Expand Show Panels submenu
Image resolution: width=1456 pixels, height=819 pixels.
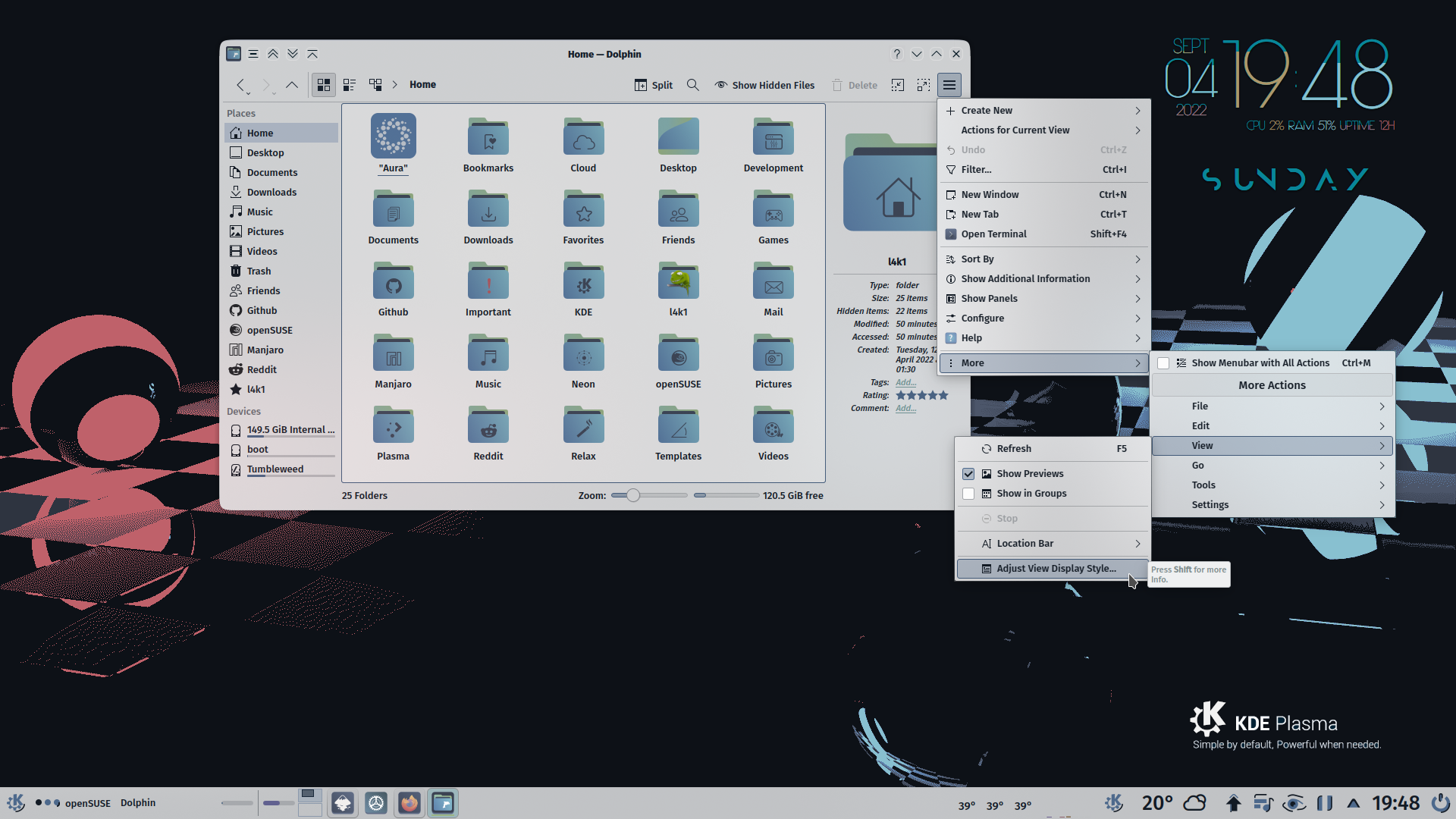(1043, 299)
